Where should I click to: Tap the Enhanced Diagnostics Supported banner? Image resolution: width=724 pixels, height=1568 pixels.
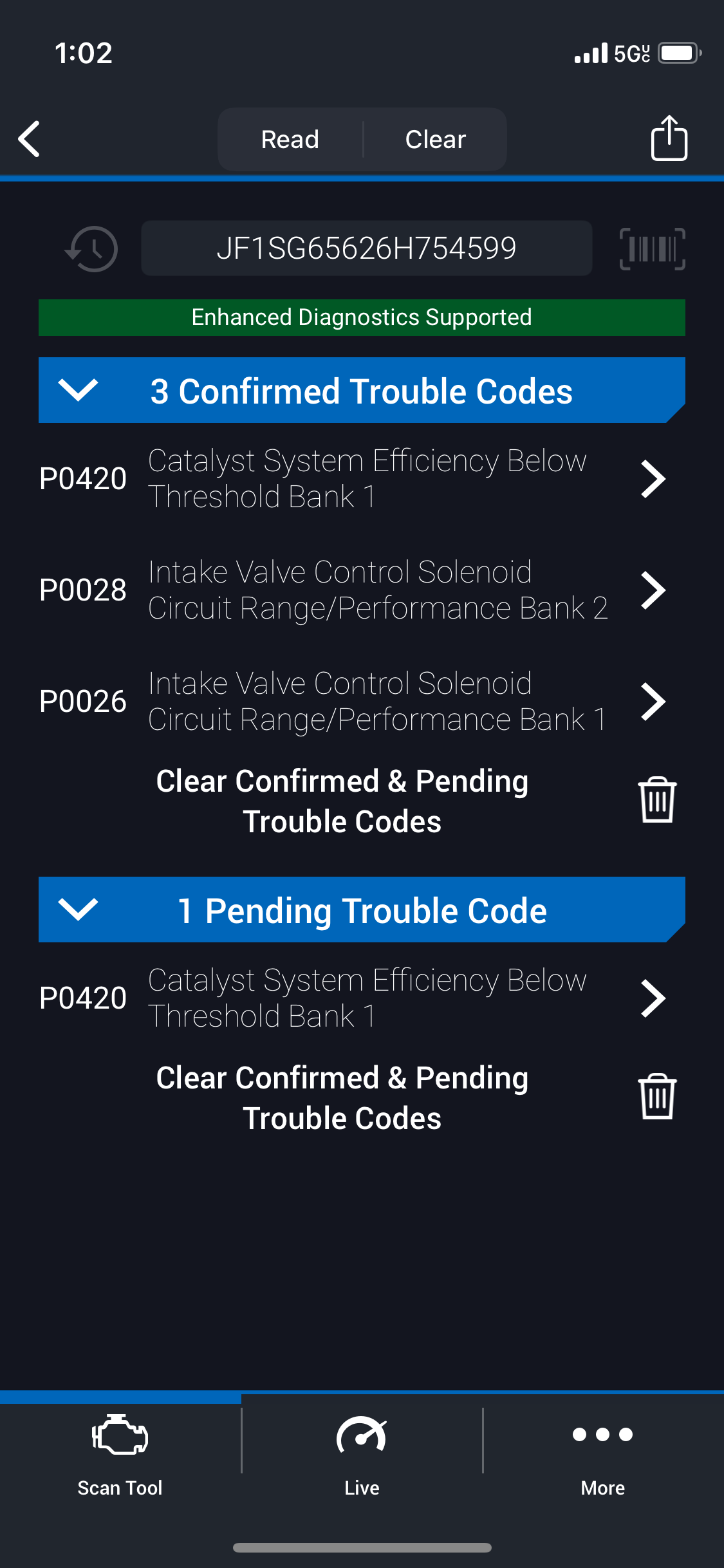tap(362, 317)
